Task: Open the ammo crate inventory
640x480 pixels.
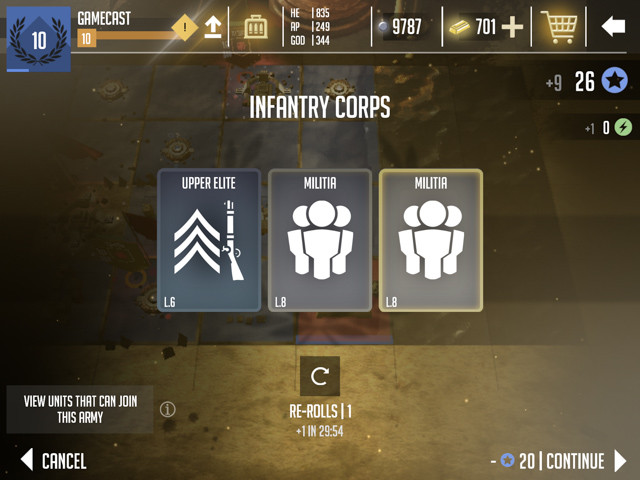Action: pos(256,27)
